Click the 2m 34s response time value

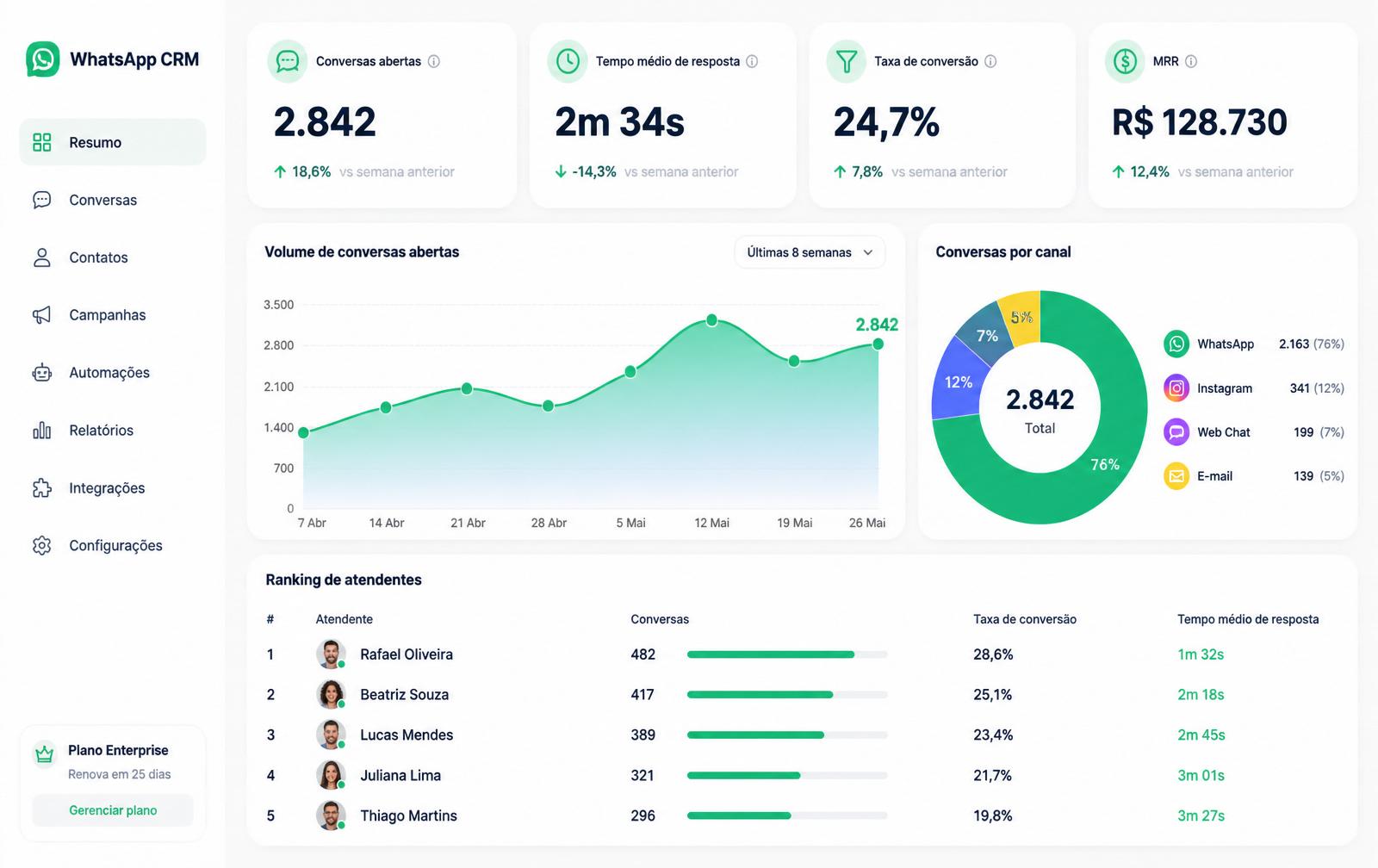click(x=619, y=122)
